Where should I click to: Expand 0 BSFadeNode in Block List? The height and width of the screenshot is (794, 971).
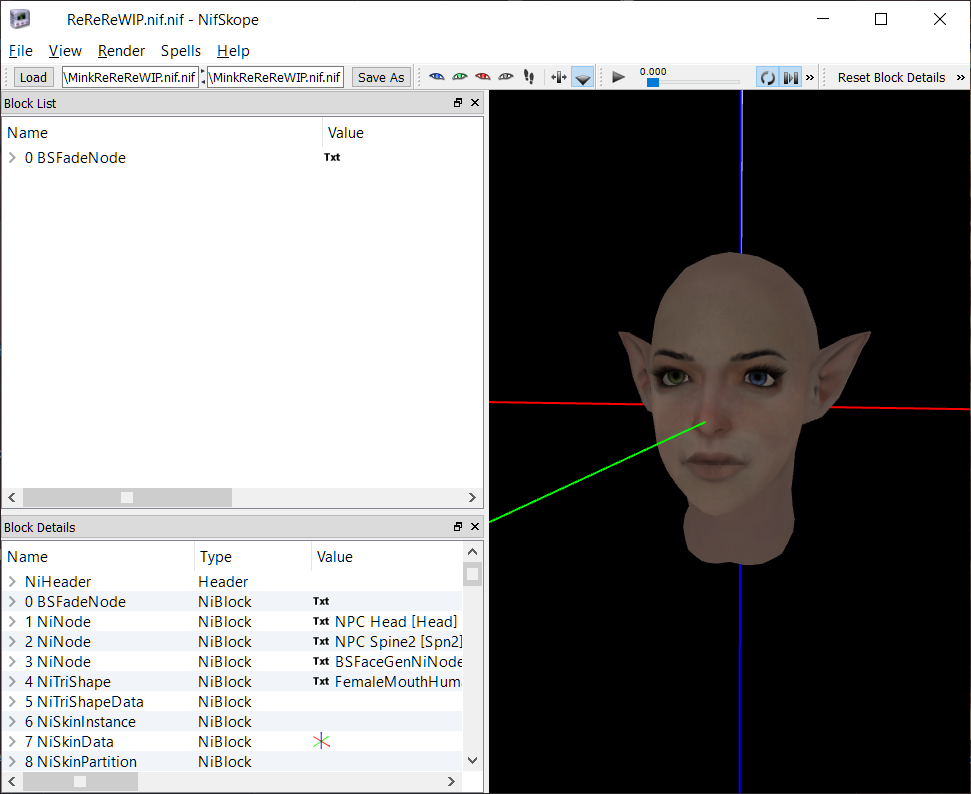coord(12,158)
